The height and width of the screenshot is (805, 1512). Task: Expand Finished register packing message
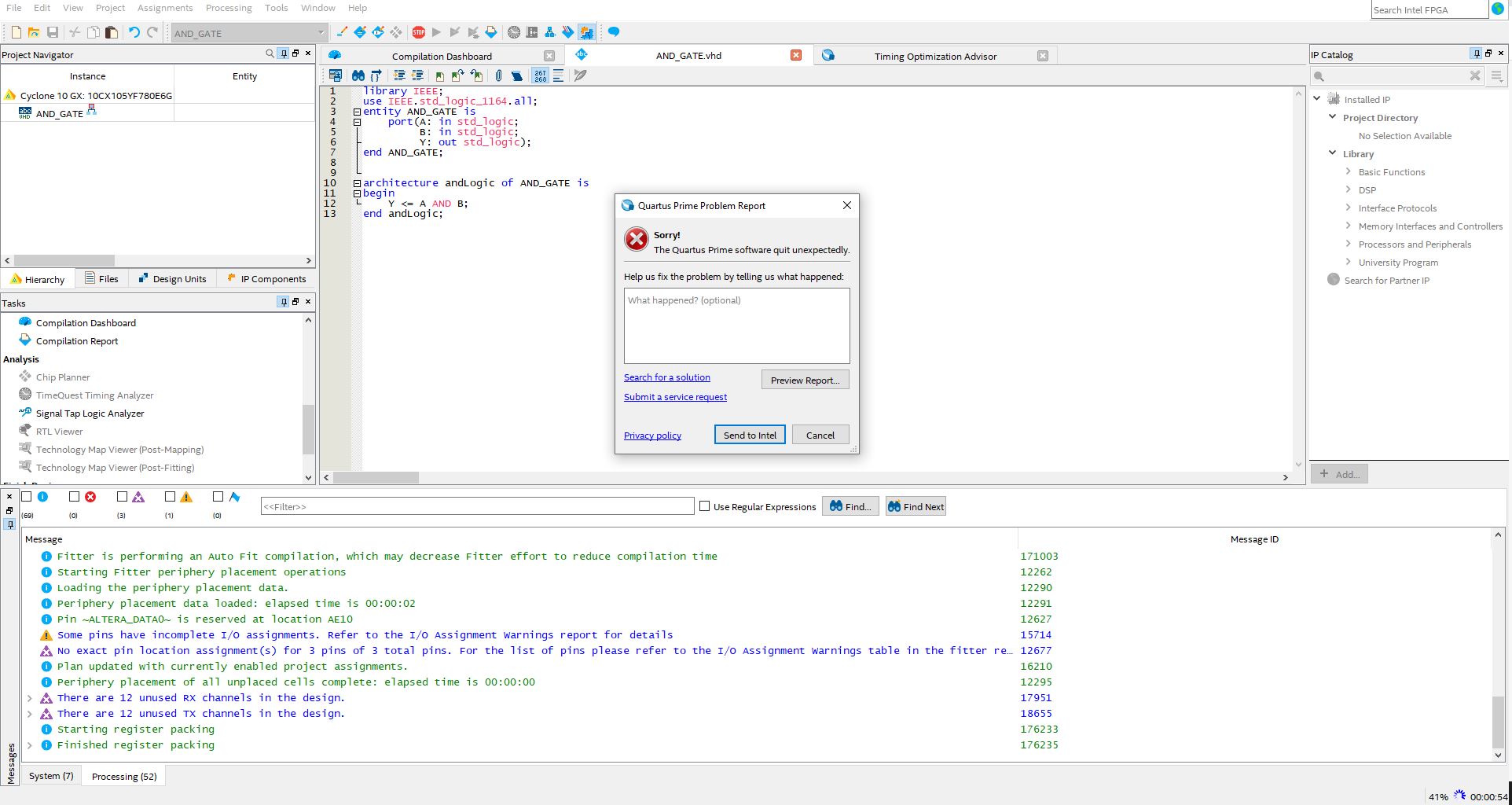coord(30,745)
